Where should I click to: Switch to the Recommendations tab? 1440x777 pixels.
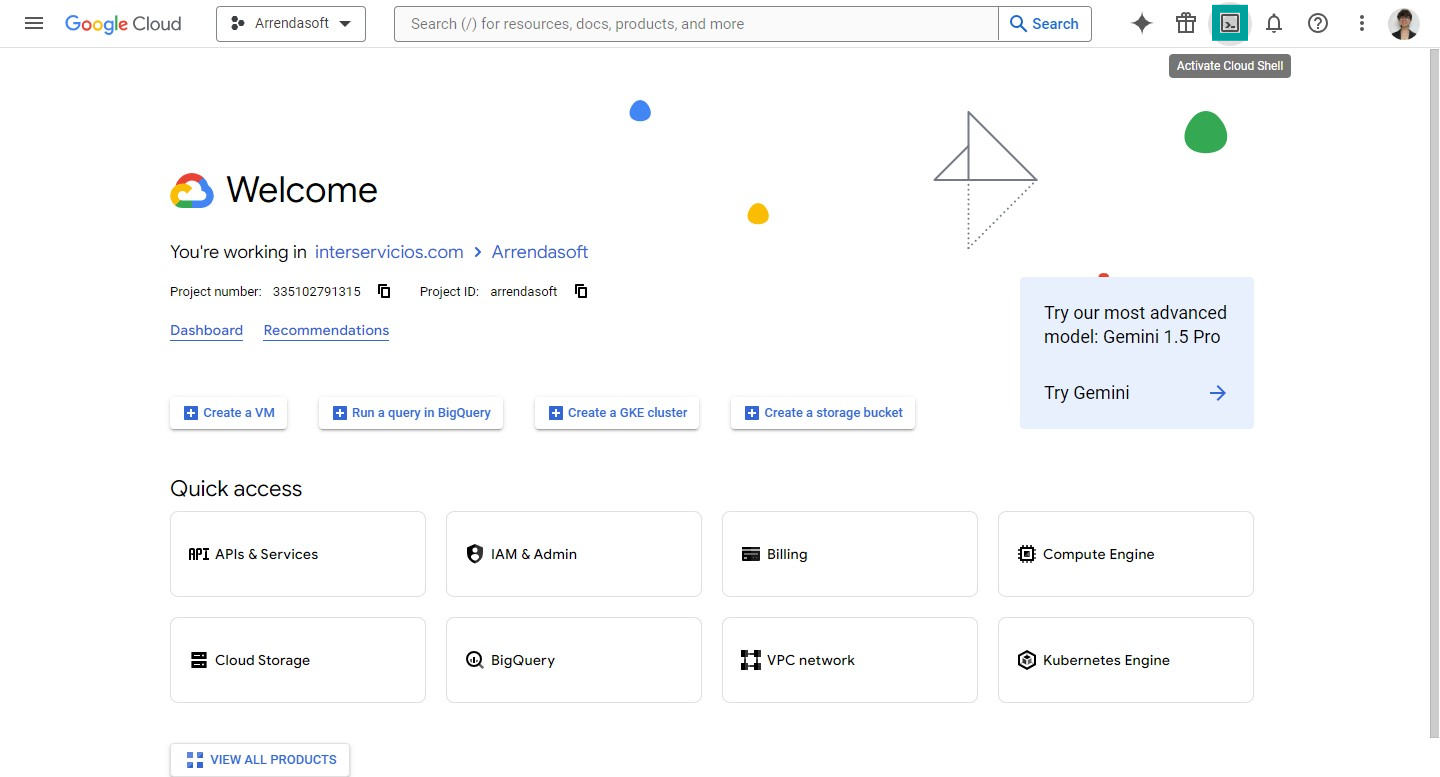(326, 331)
